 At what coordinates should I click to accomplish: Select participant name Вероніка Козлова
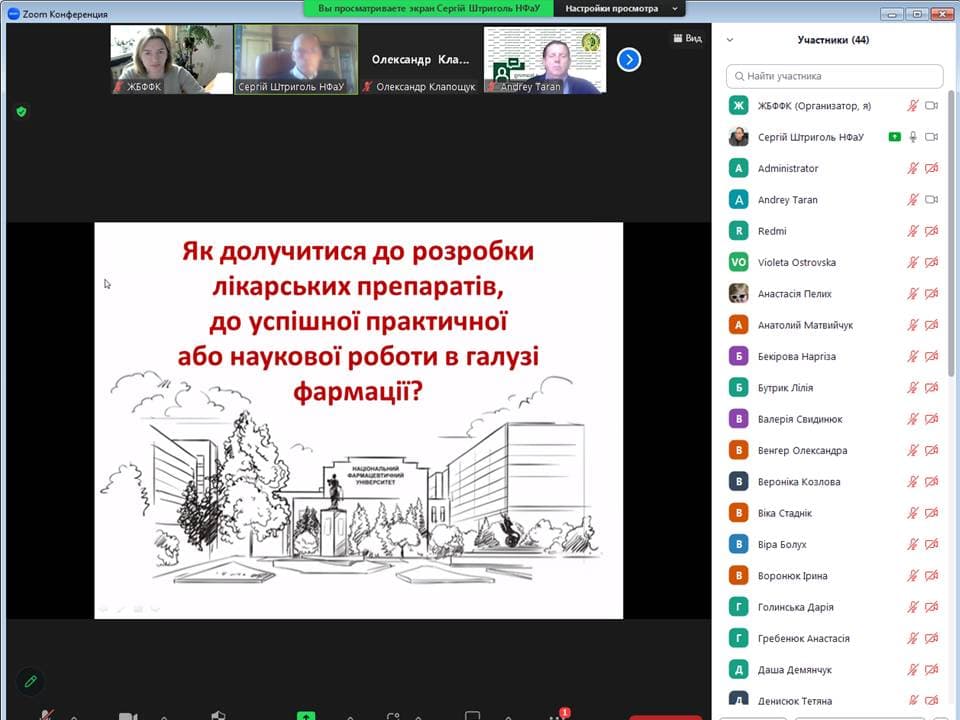(799, 482)
